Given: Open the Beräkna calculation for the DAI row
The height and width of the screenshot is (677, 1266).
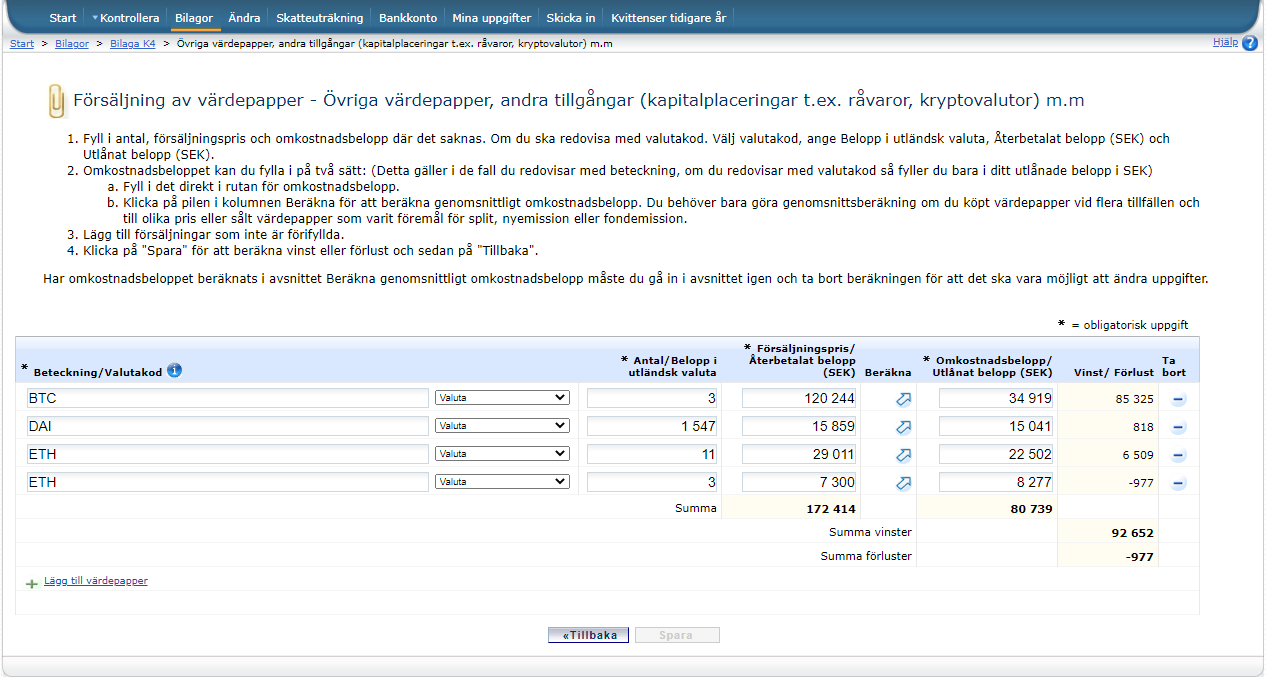Looking at the screenshot, I should pyautogui.click(x=903, y=427).
